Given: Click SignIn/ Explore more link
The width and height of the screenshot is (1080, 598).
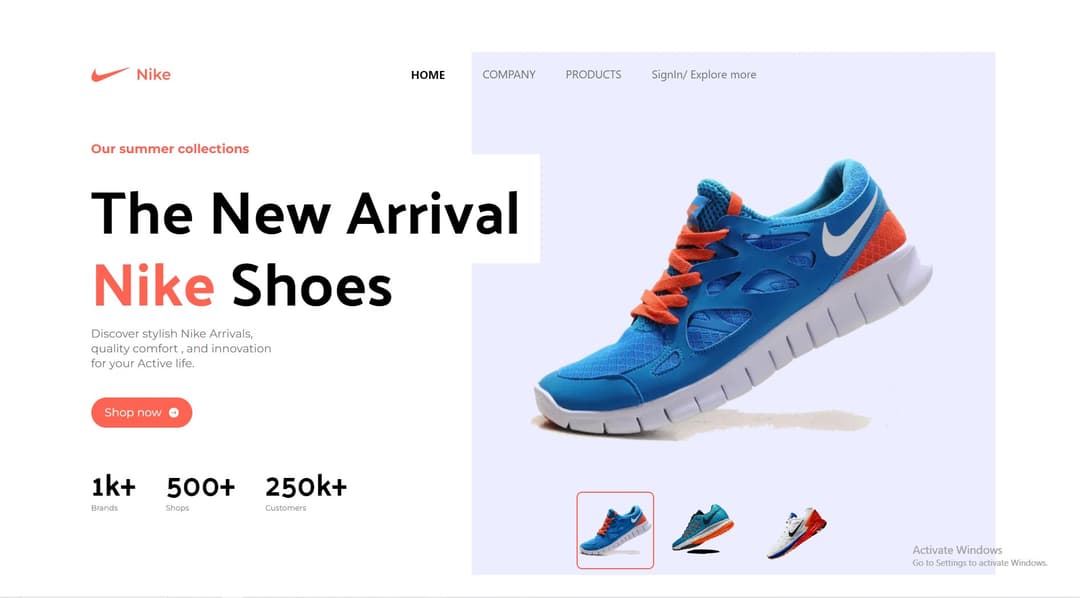Looking at the screenshot, I should click(x=704, y=74).
